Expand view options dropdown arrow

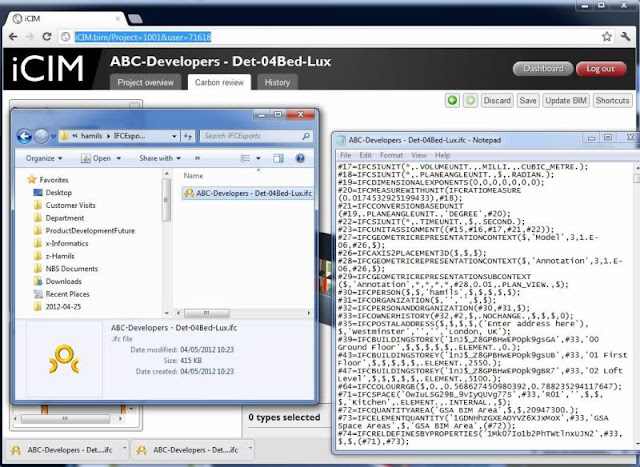click(x=258, y=158)
